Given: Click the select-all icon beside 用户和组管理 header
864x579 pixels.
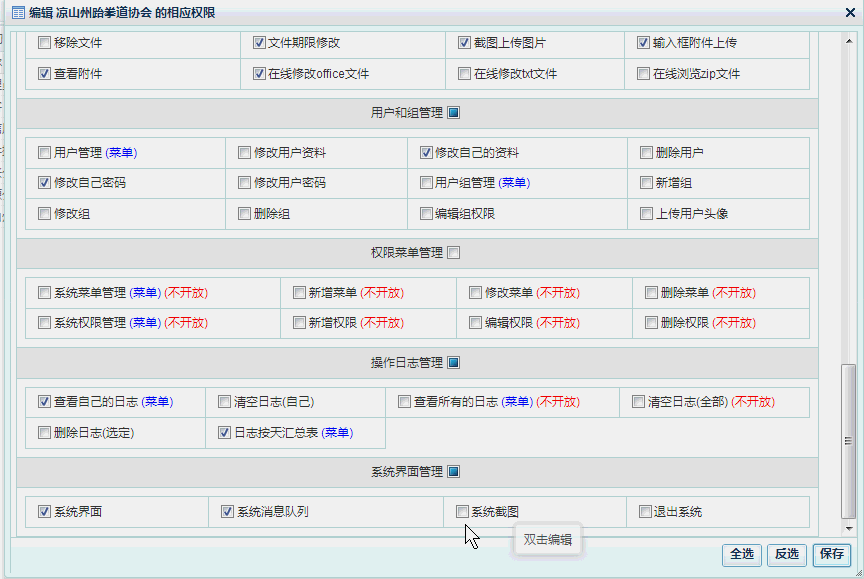Looking at the screenshot, I should [x=453, y=111].
